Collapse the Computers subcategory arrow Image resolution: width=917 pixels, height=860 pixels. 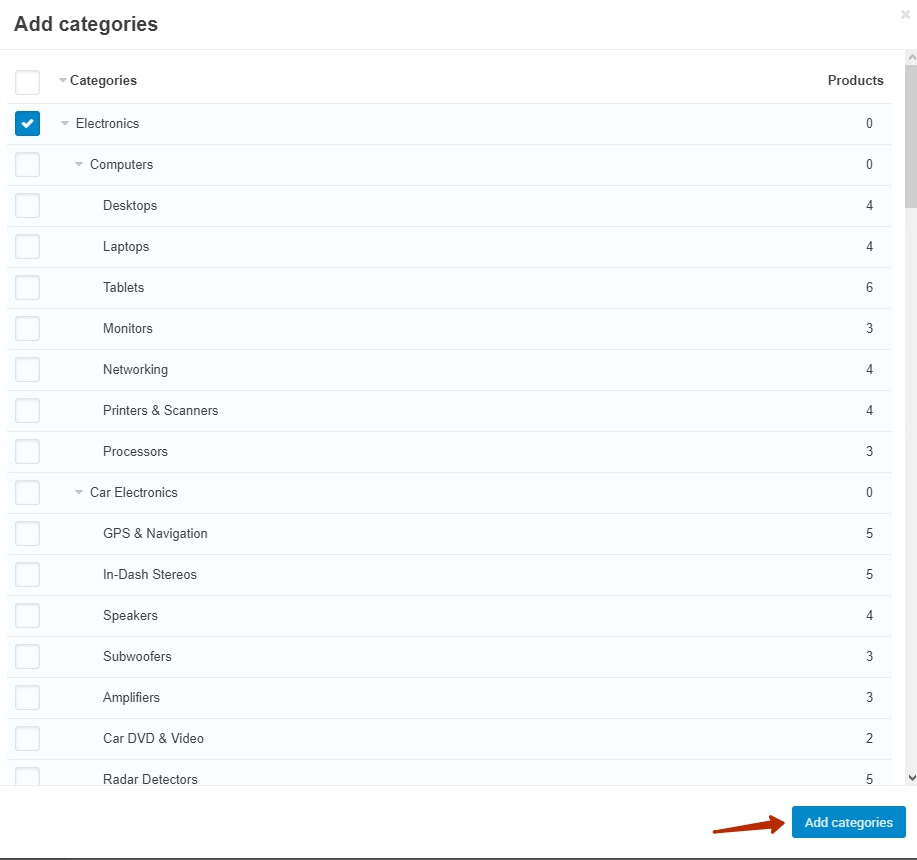tap(79, 165)
